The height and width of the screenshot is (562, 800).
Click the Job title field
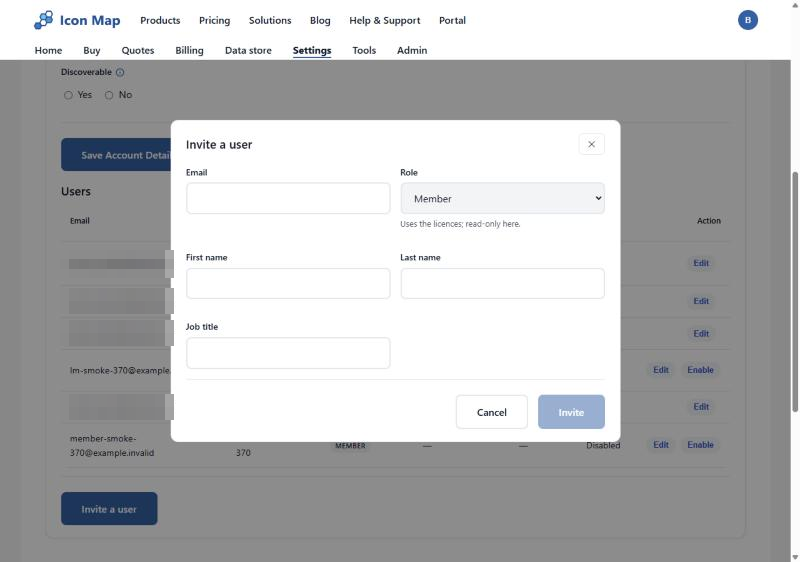pyautogui.click(x=288, y=353)
